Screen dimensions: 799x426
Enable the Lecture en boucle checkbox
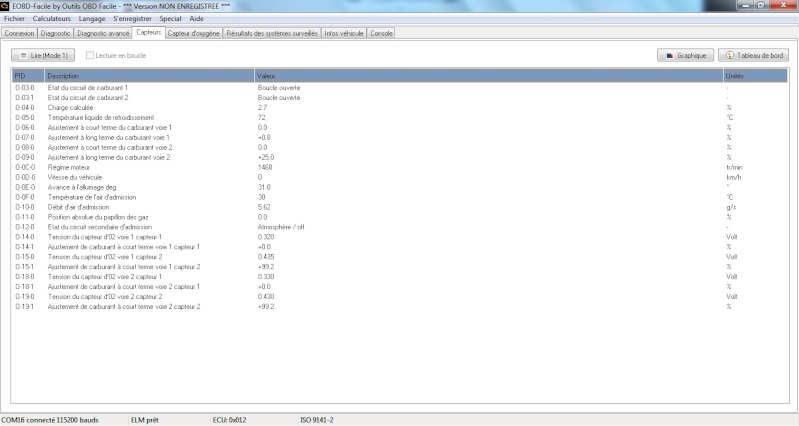[x=90, y=55]
